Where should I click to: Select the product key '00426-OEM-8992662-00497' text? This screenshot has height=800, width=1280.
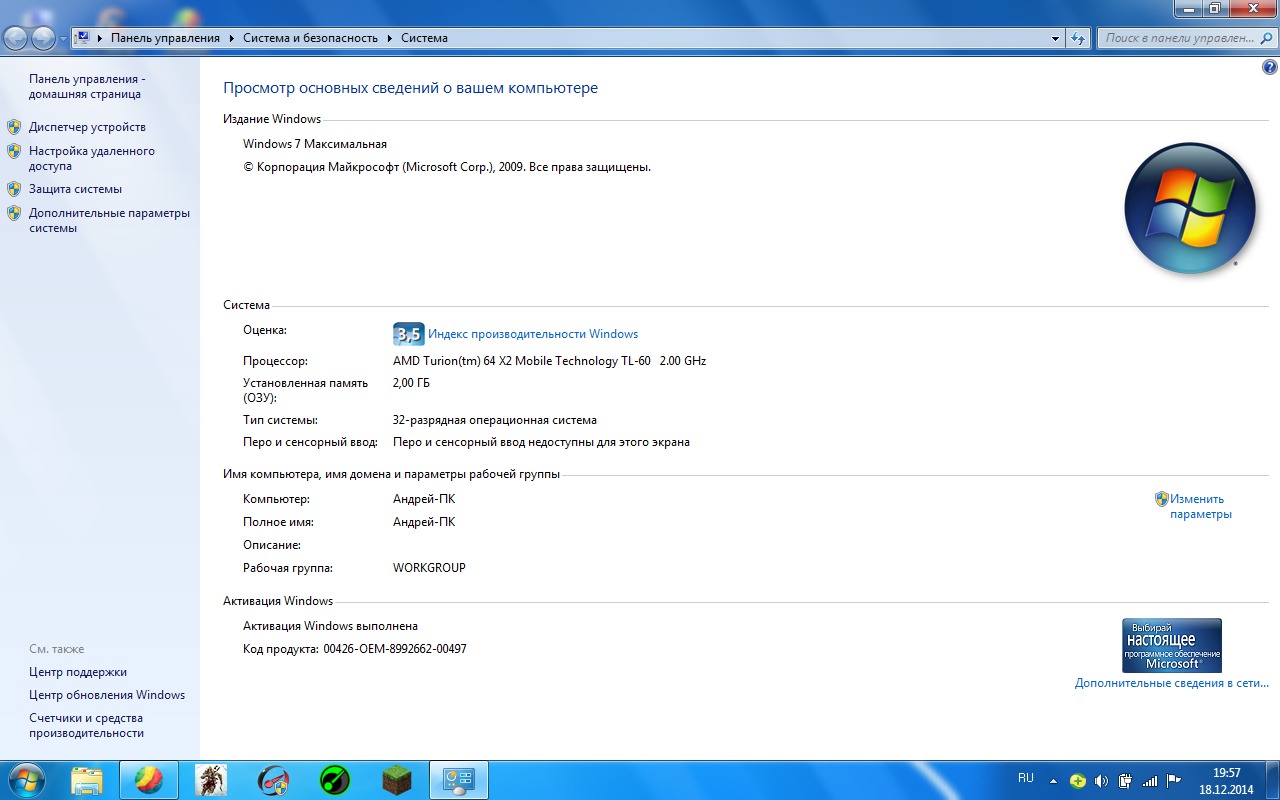point(395,649)
